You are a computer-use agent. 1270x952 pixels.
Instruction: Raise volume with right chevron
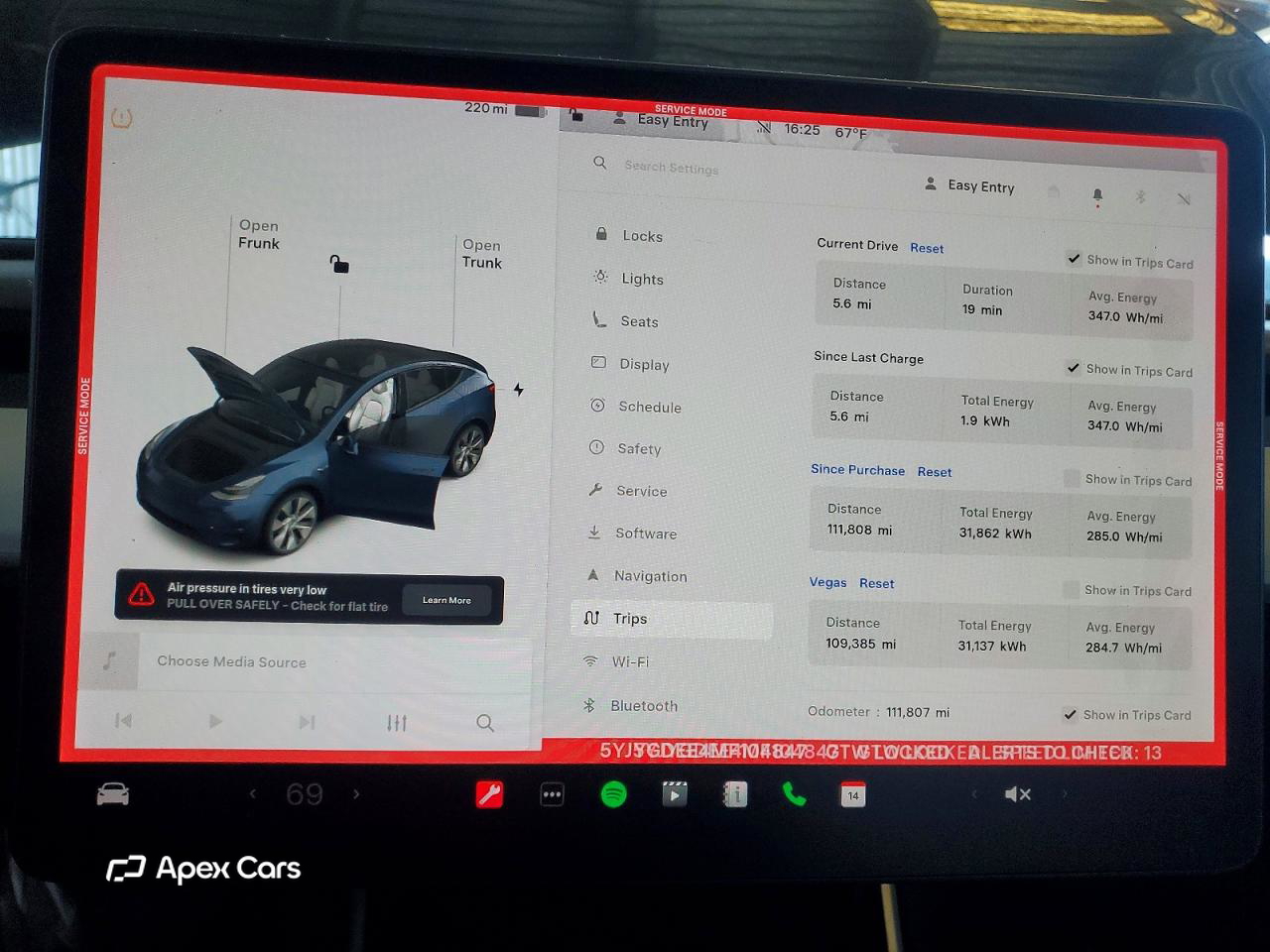point(1065,793)
